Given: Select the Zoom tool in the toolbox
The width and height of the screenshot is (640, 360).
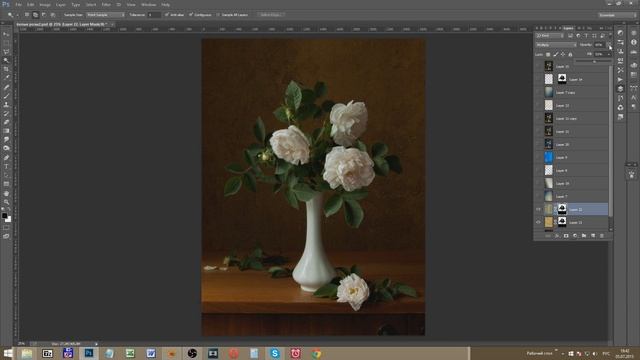Looking at the screenshot, I should (6, 202).
